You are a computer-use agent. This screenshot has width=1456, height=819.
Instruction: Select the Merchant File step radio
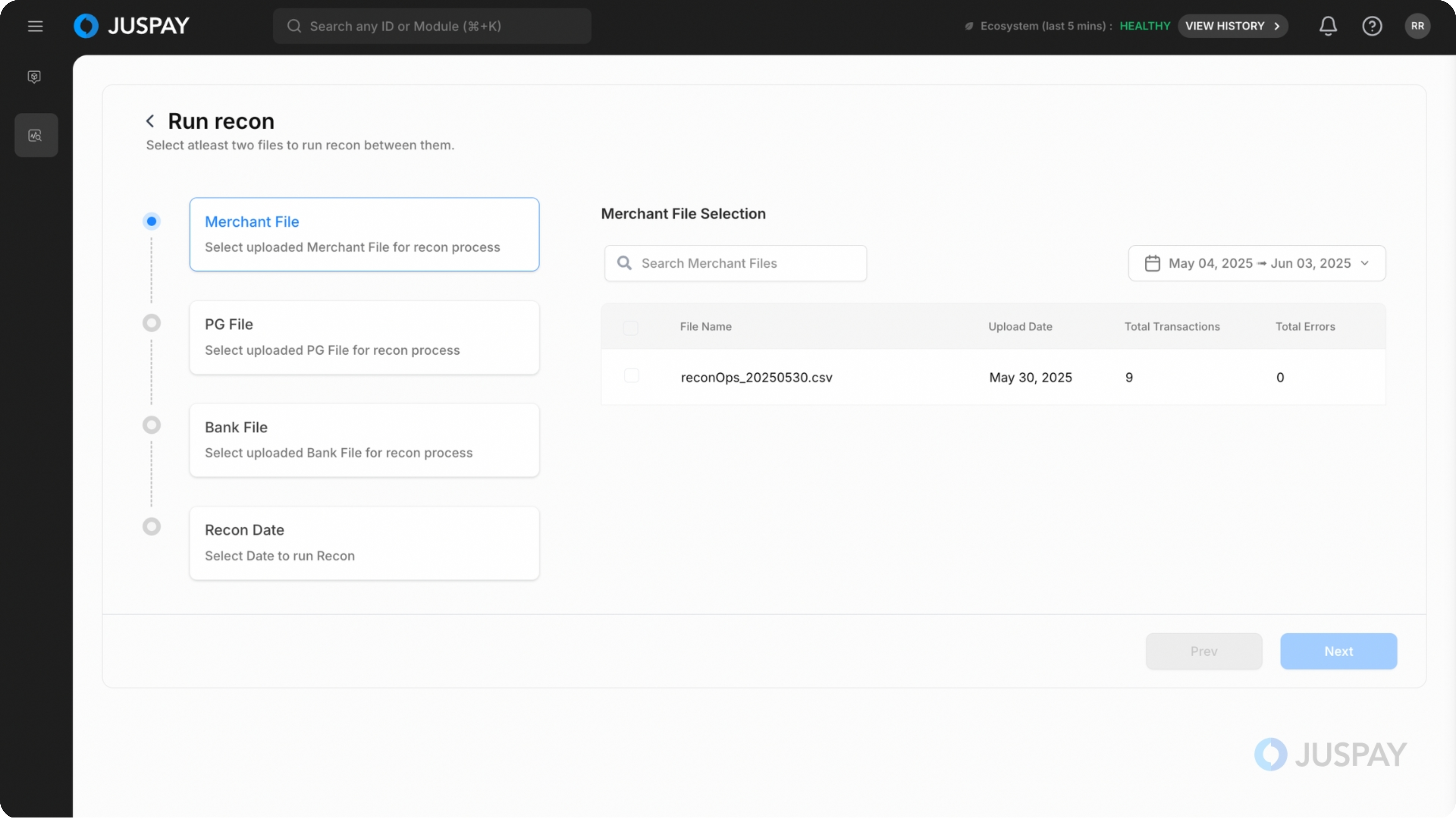tap(151, 222)
